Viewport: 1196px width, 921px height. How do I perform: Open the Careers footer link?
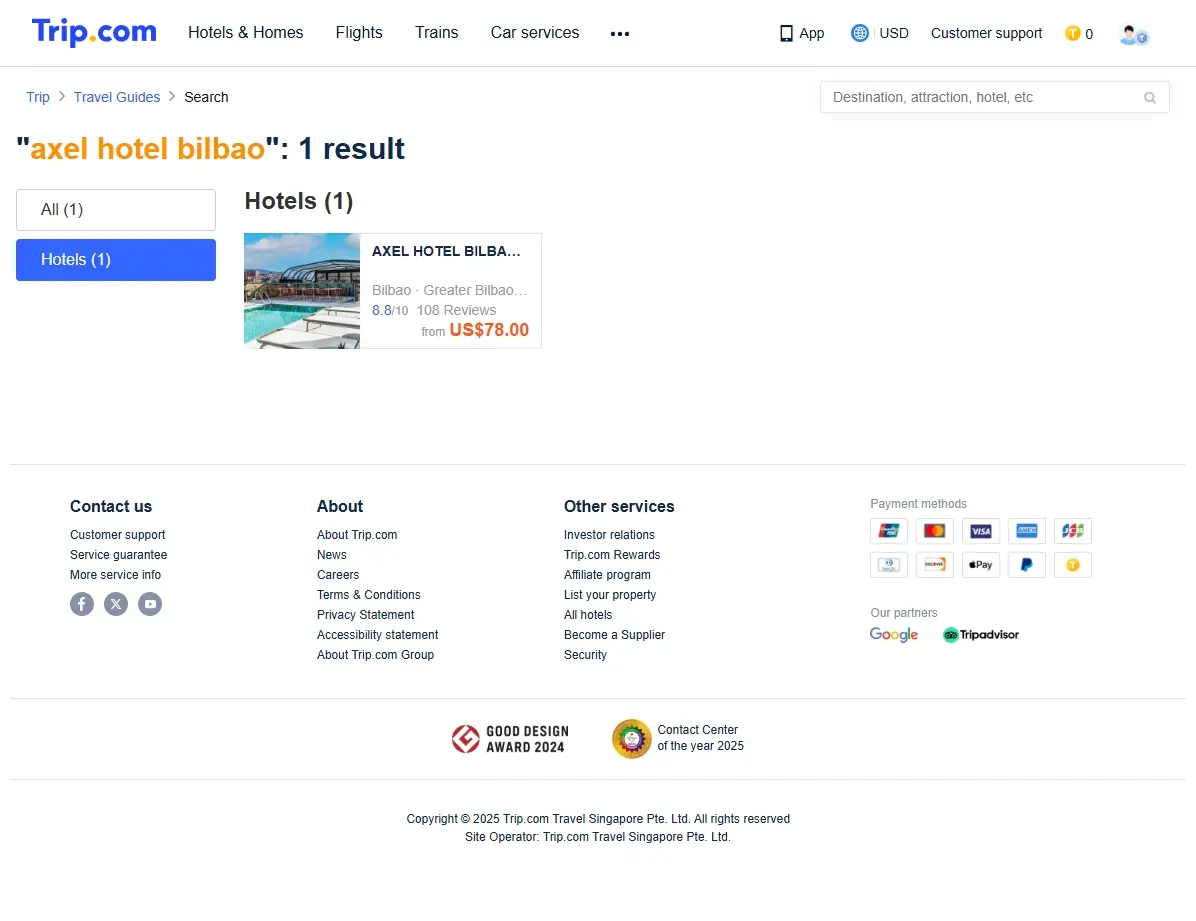coord(338,575)
